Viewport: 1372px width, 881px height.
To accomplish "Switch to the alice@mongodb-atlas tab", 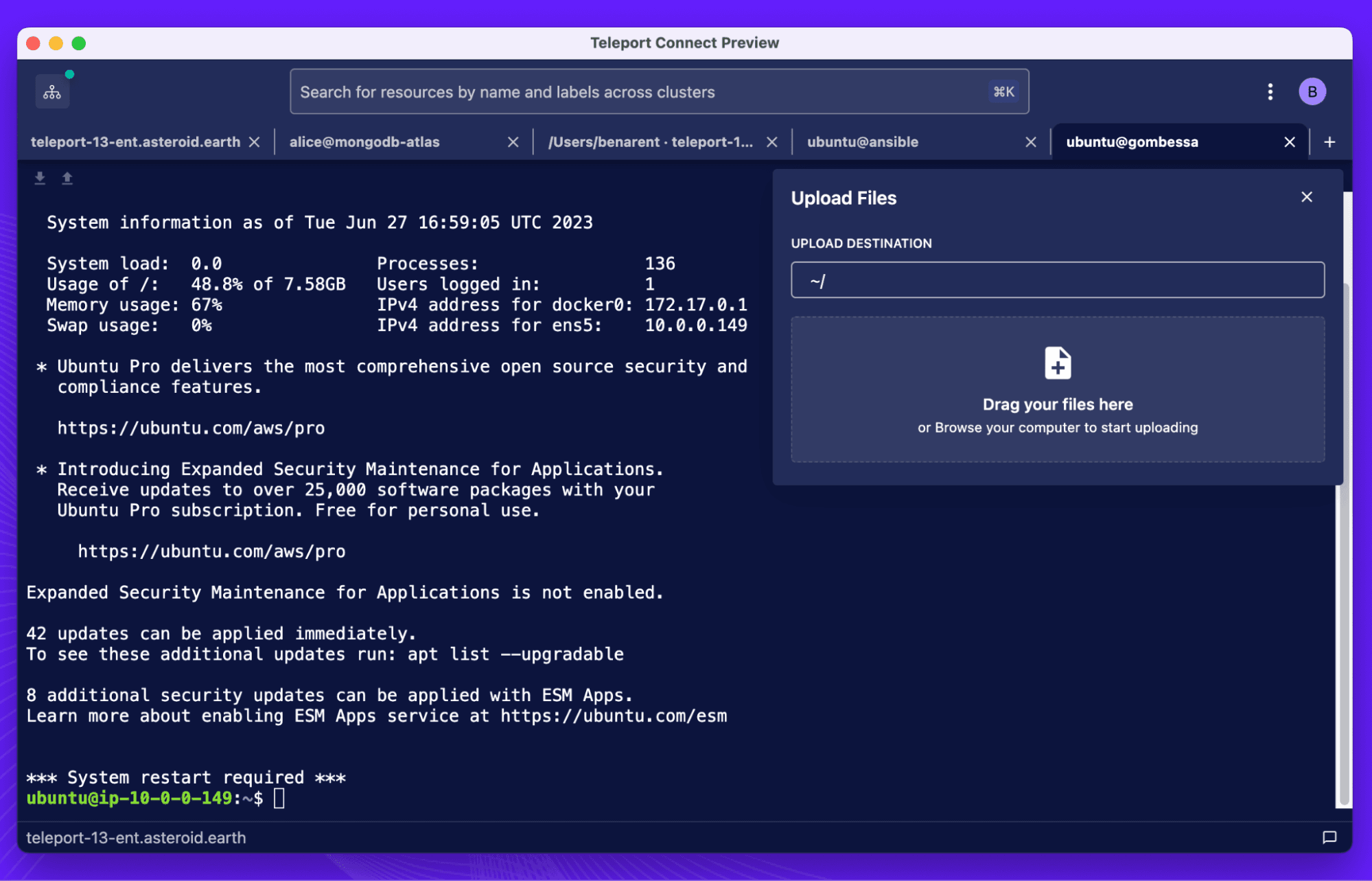I will tap(364, 142).
